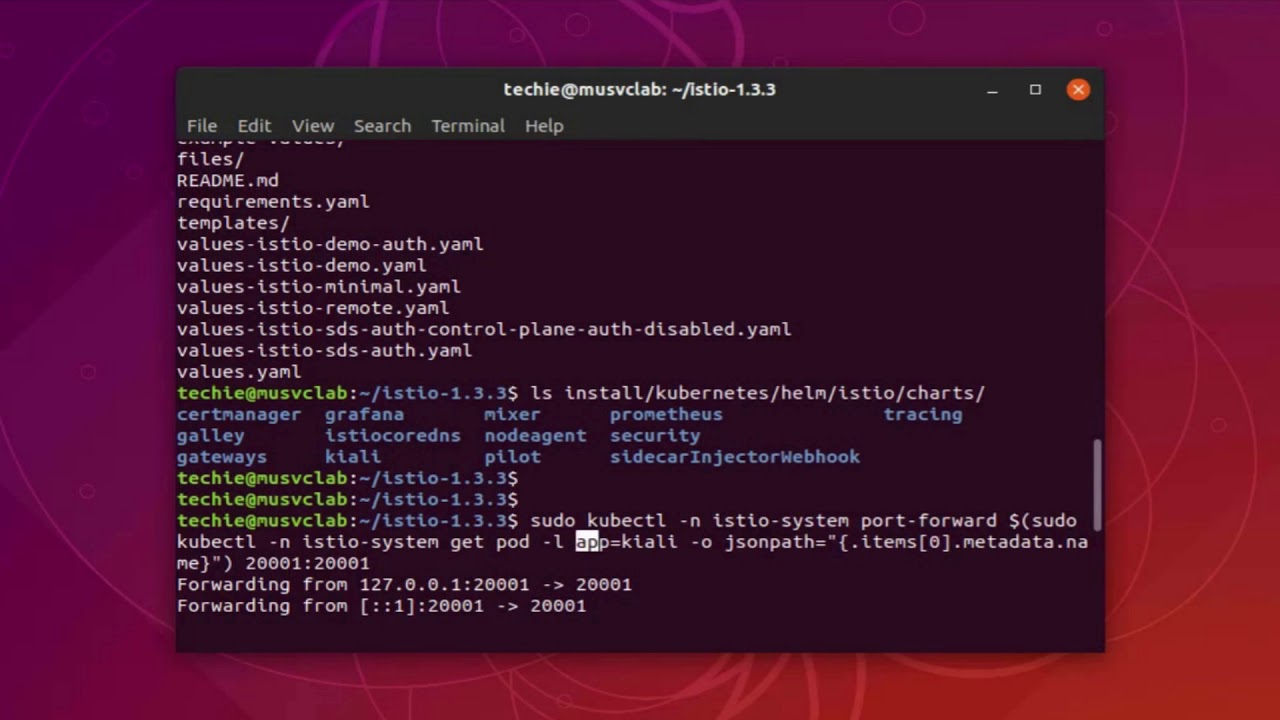Click values-istio-remote.yaml text
The image size is (1280, 720).
click(313, 308)
